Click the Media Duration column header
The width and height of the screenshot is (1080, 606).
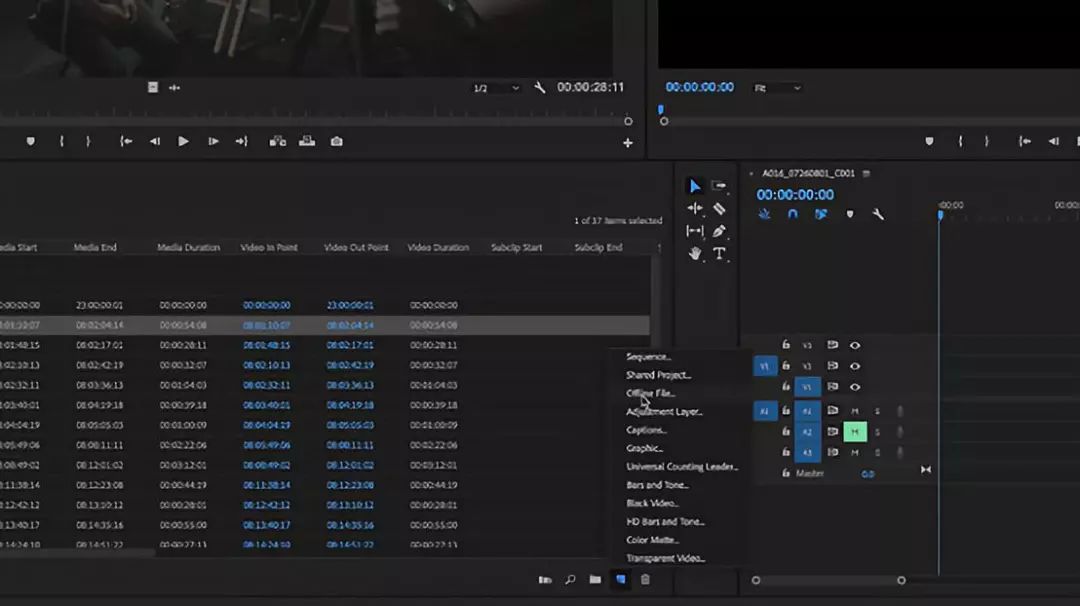point(188,247)
